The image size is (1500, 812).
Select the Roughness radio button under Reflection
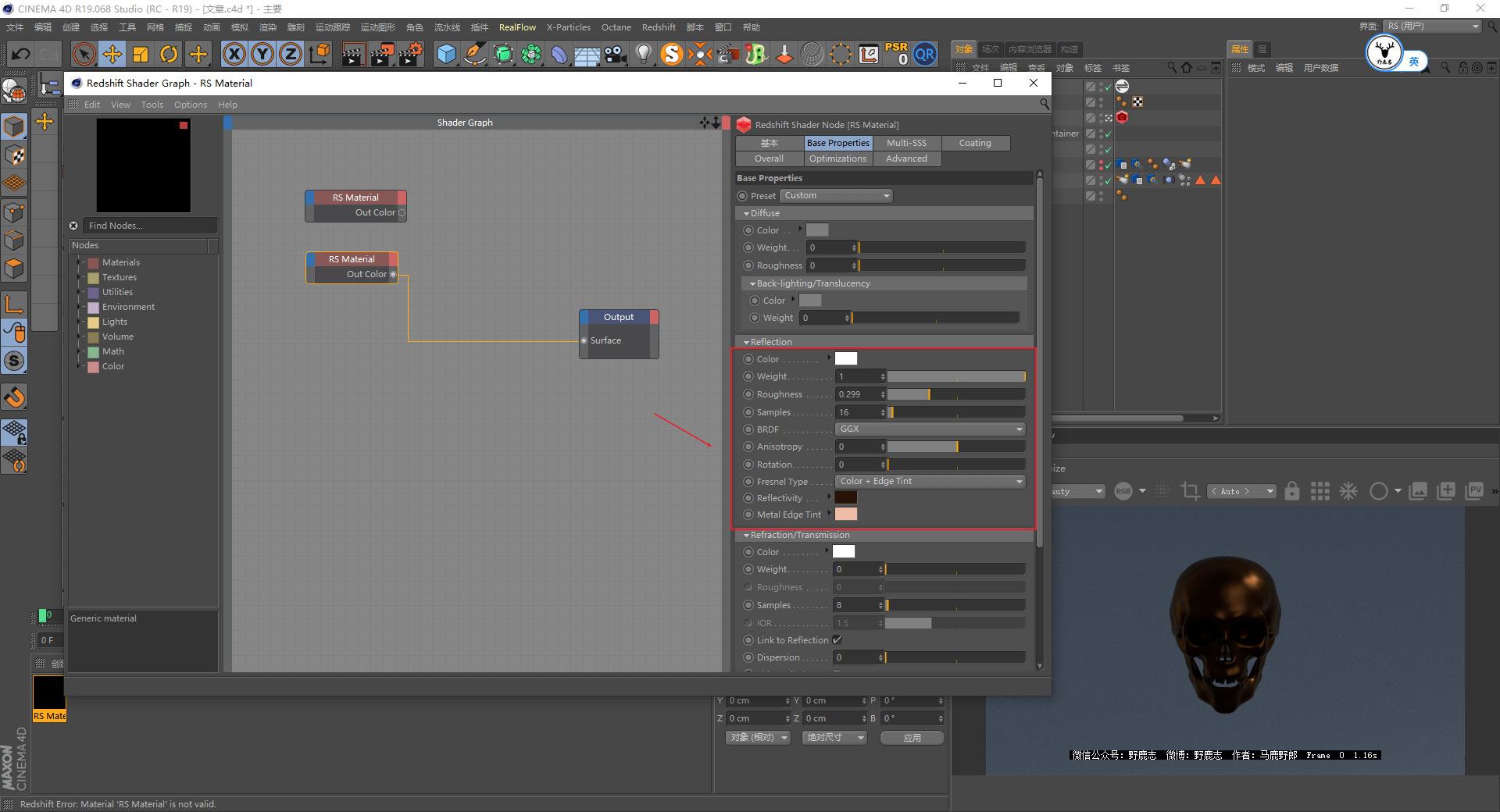pos(748,394)
